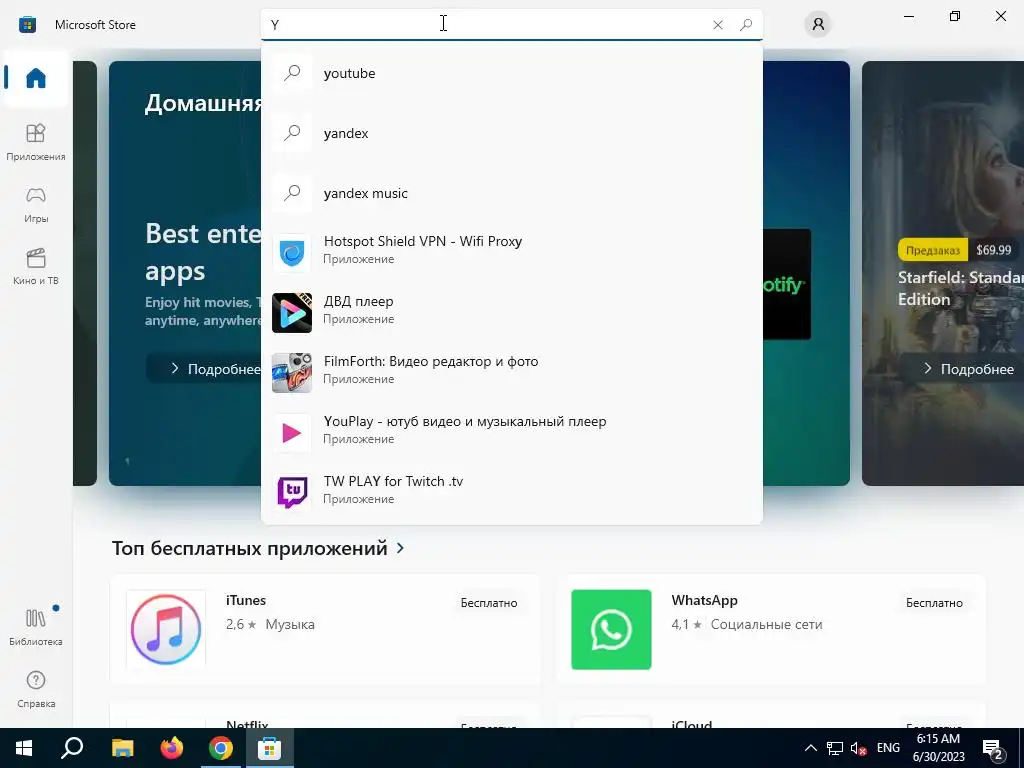Screen dimensions: 1024x768
Task: Open the Кино и ТВ section
Action: click(x=36, y=266)
